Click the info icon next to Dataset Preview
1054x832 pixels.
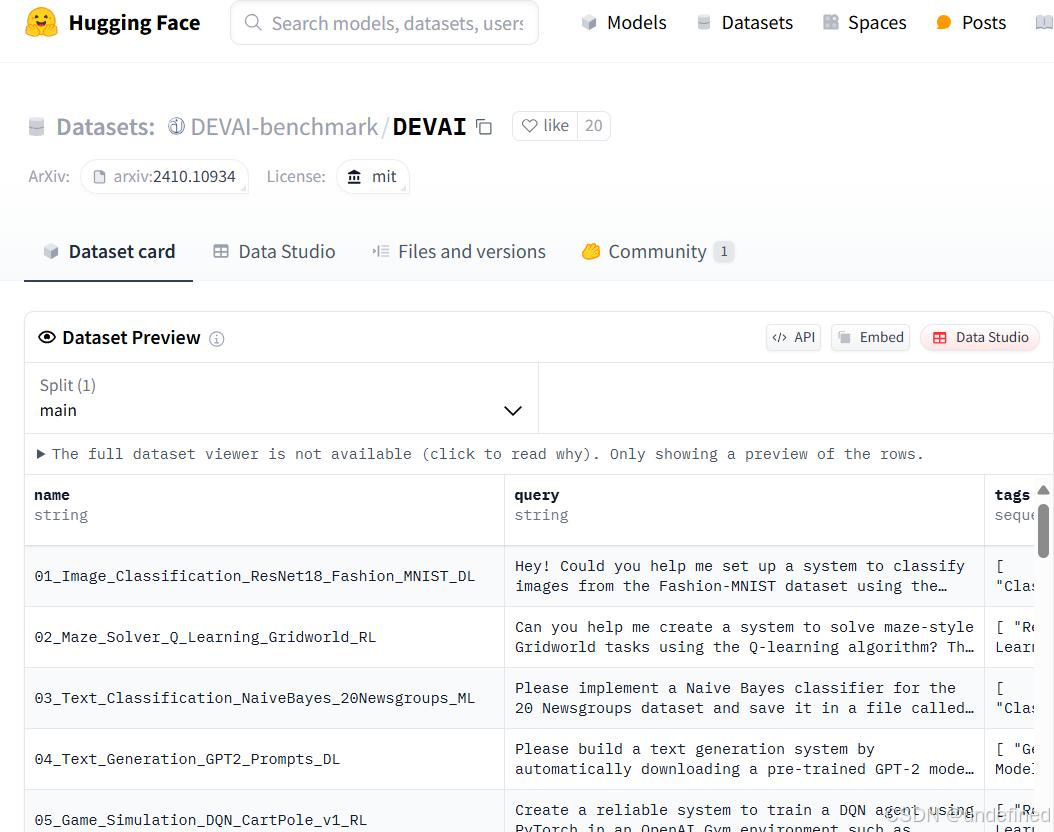point(216,339)
